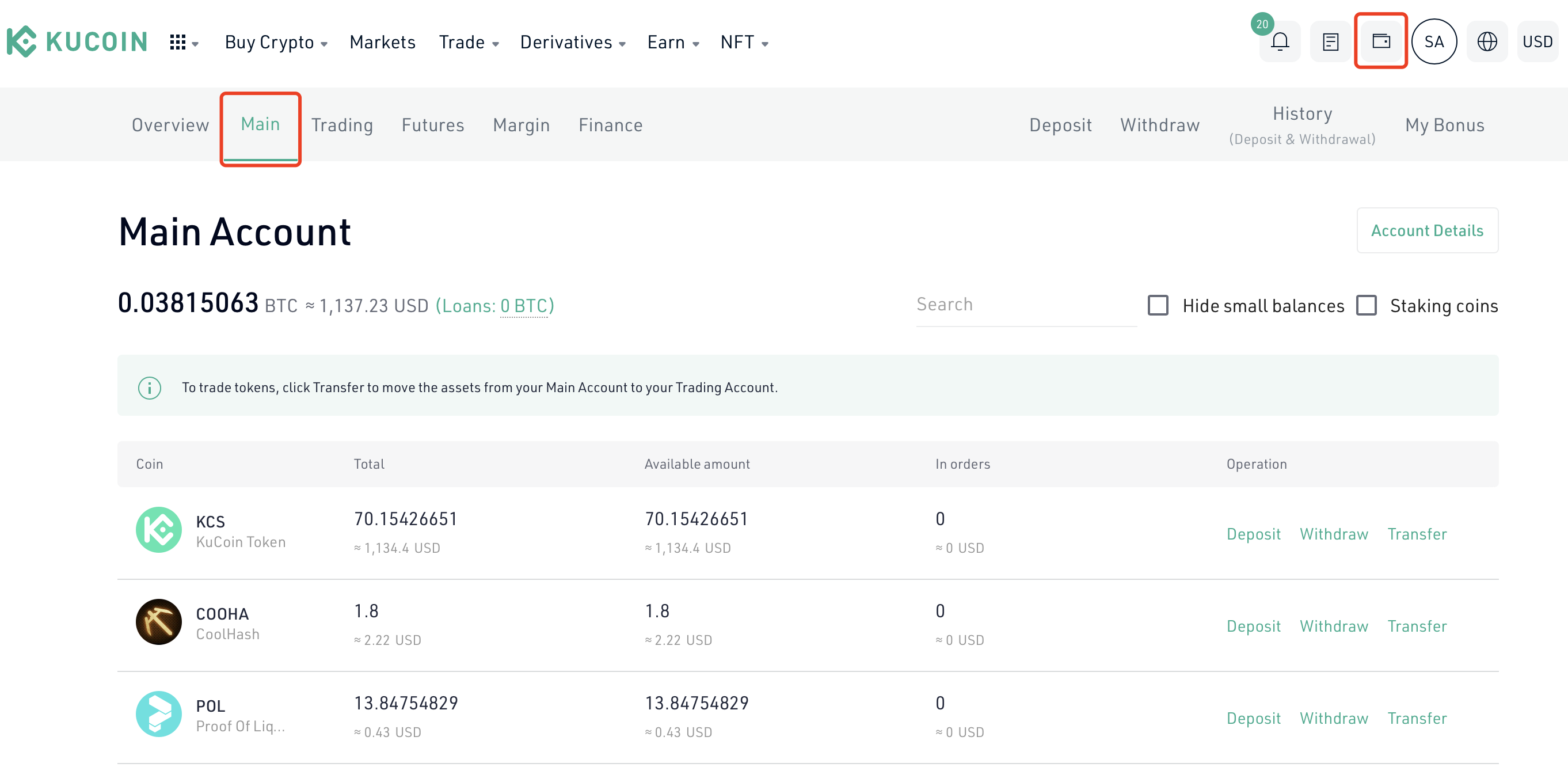The width and height of the screenshot is (1568, 767).
Task: Switch to the Futures tab
Action: tap(433, 125)
